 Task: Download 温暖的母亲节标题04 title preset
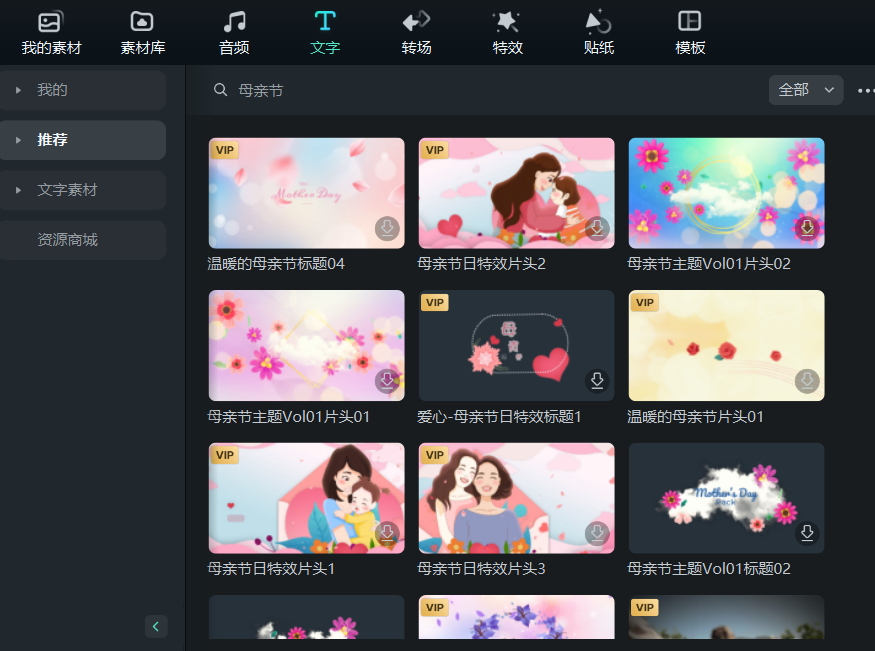(x=387, y=229)
